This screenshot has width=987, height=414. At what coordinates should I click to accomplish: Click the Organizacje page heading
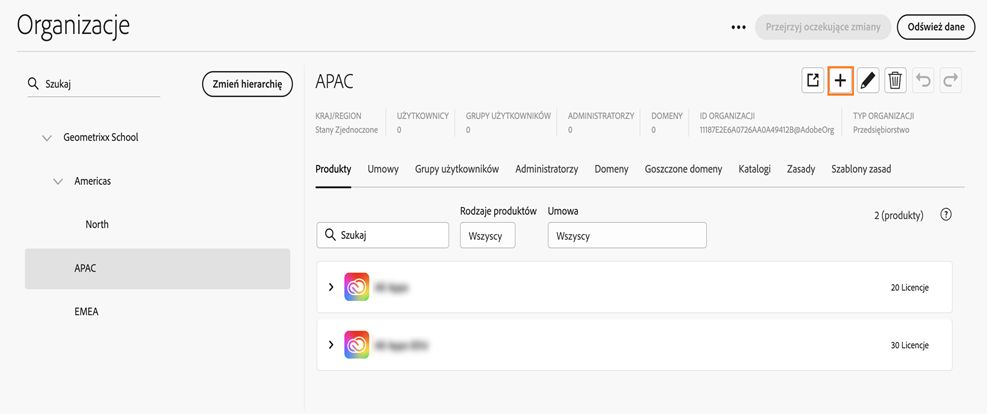(73, 26)
